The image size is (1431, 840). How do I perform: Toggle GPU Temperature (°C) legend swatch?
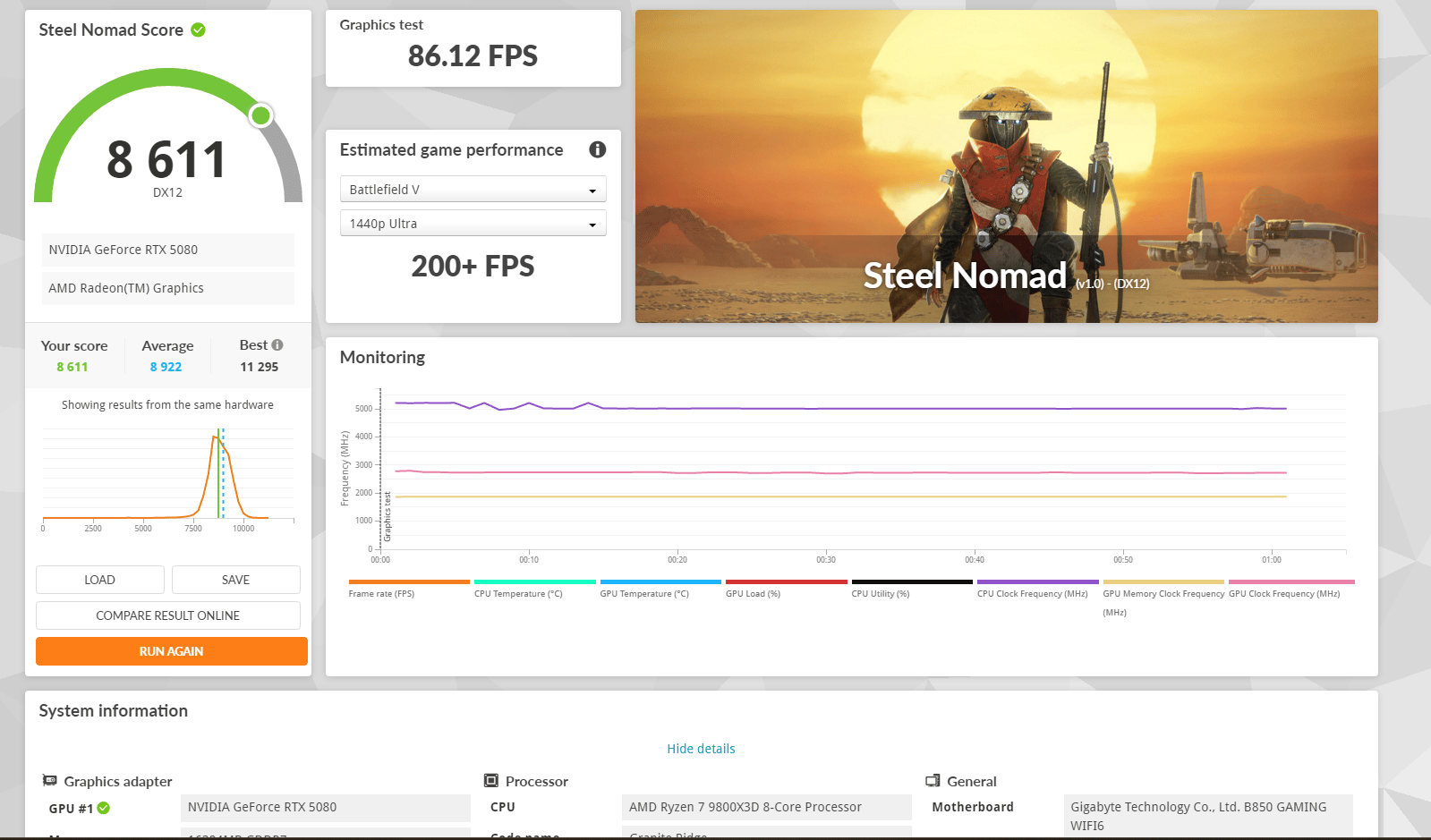[660, 581]
